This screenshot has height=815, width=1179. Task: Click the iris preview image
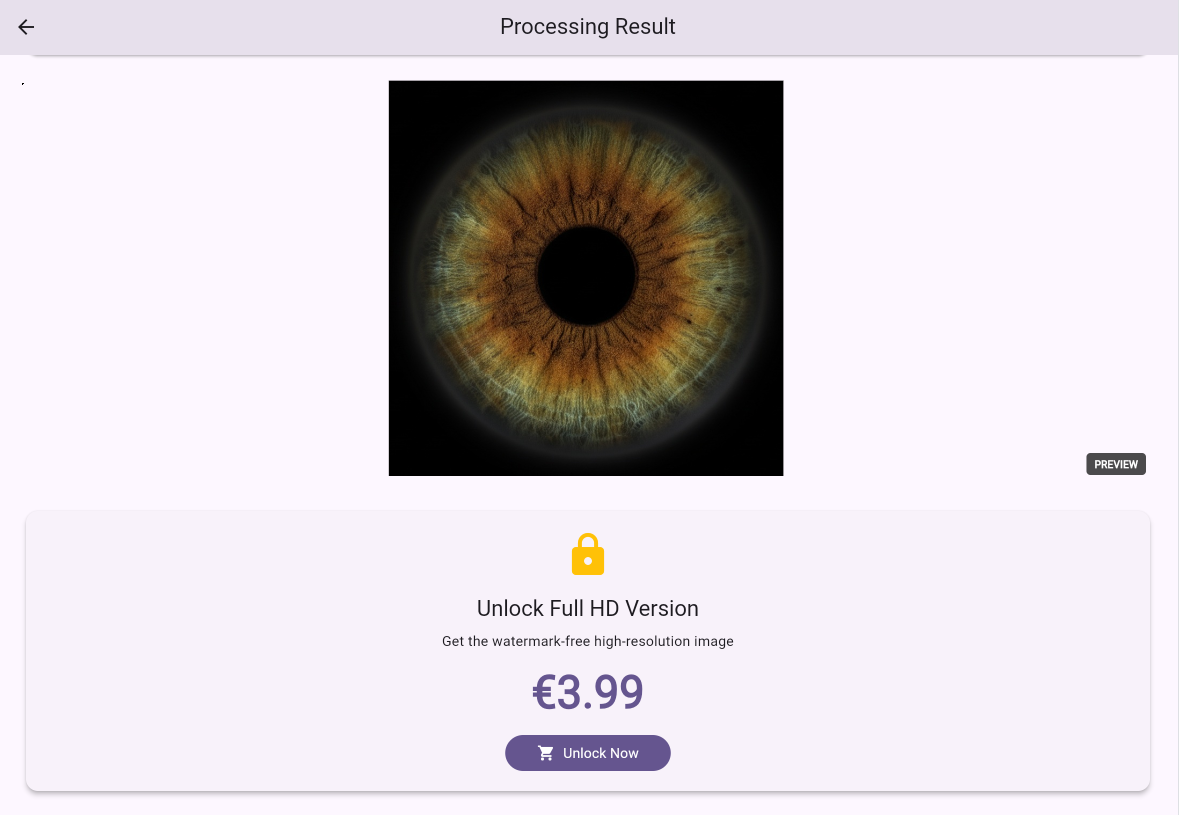point(586,277)
